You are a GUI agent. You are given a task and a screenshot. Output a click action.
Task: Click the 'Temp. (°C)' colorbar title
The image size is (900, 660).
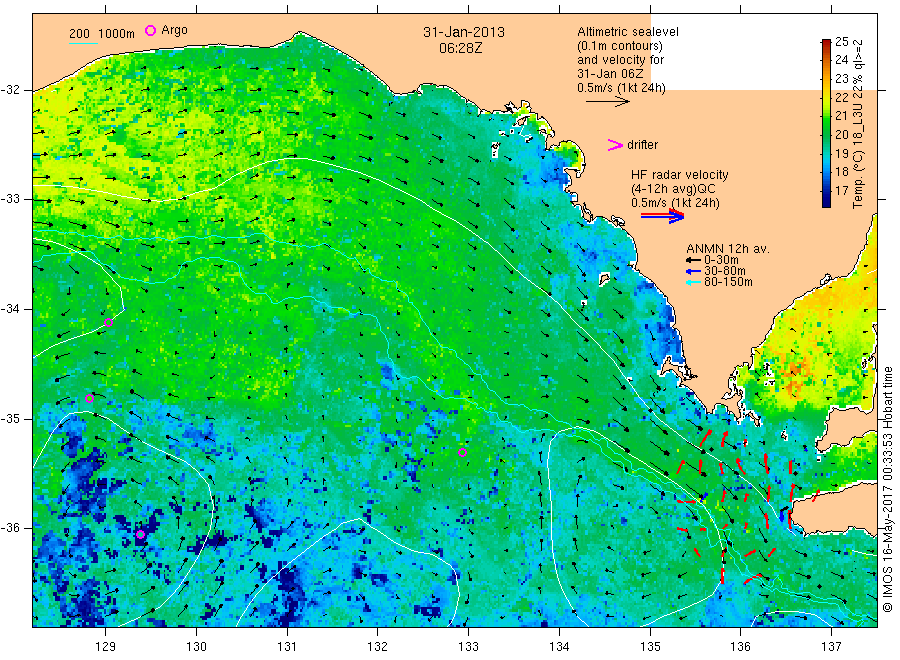coord(858,179)
